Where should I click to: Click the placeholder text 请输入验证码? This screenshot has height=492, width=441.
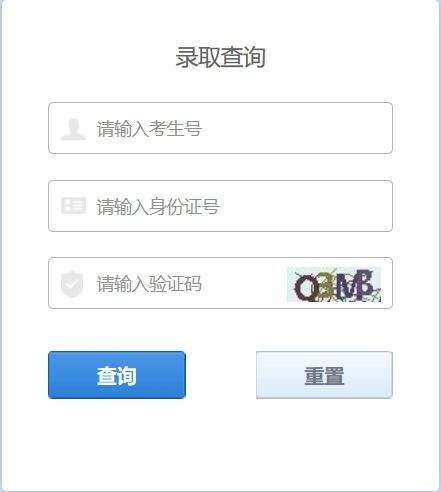point(149,284)
